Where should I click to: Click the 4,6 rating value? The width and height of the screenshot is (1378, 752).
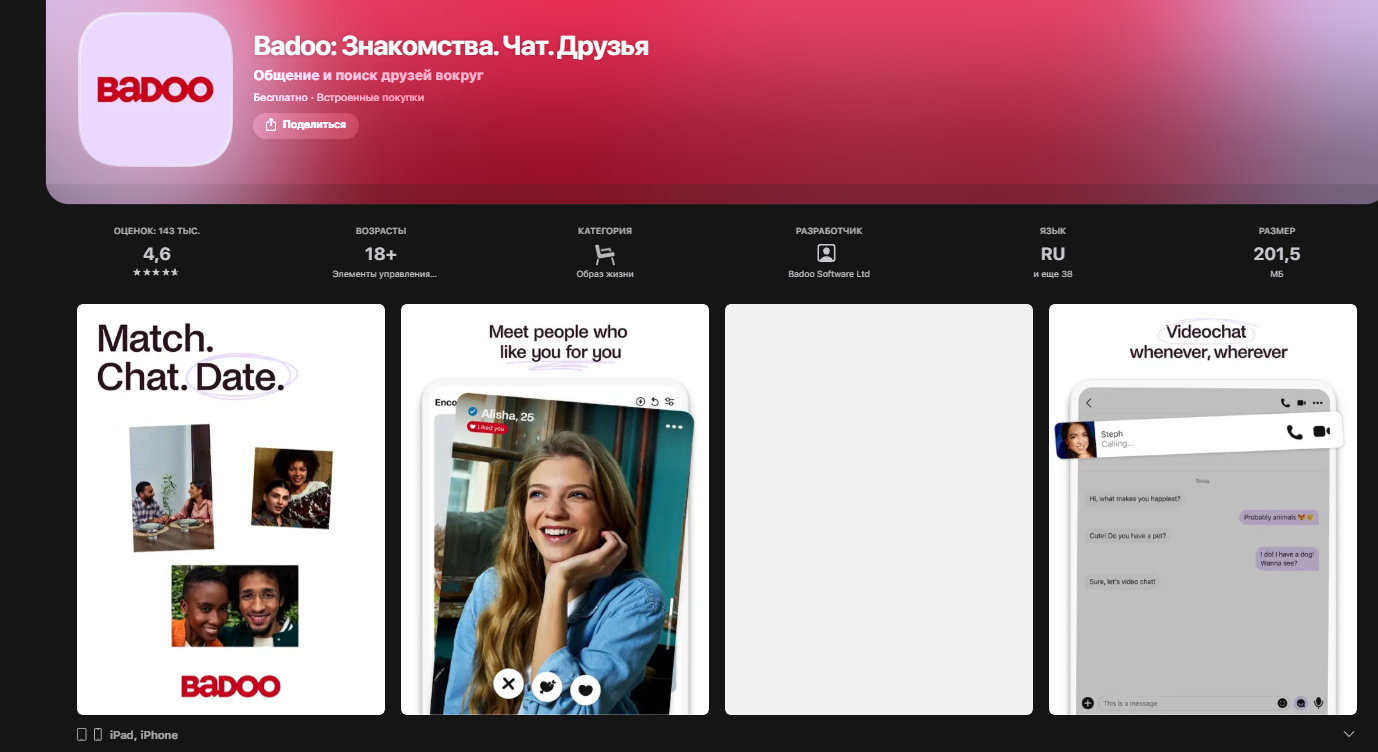tap(157, 254)
